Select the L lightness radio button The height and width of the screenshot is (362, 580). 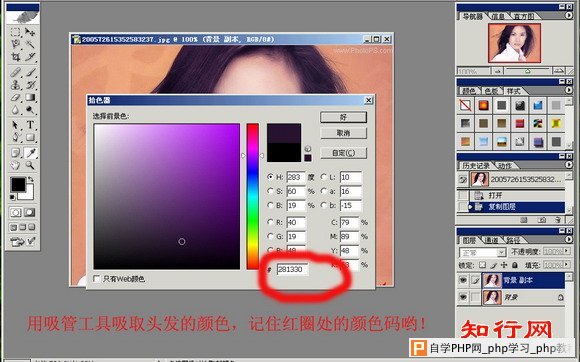tap(324, 177)
